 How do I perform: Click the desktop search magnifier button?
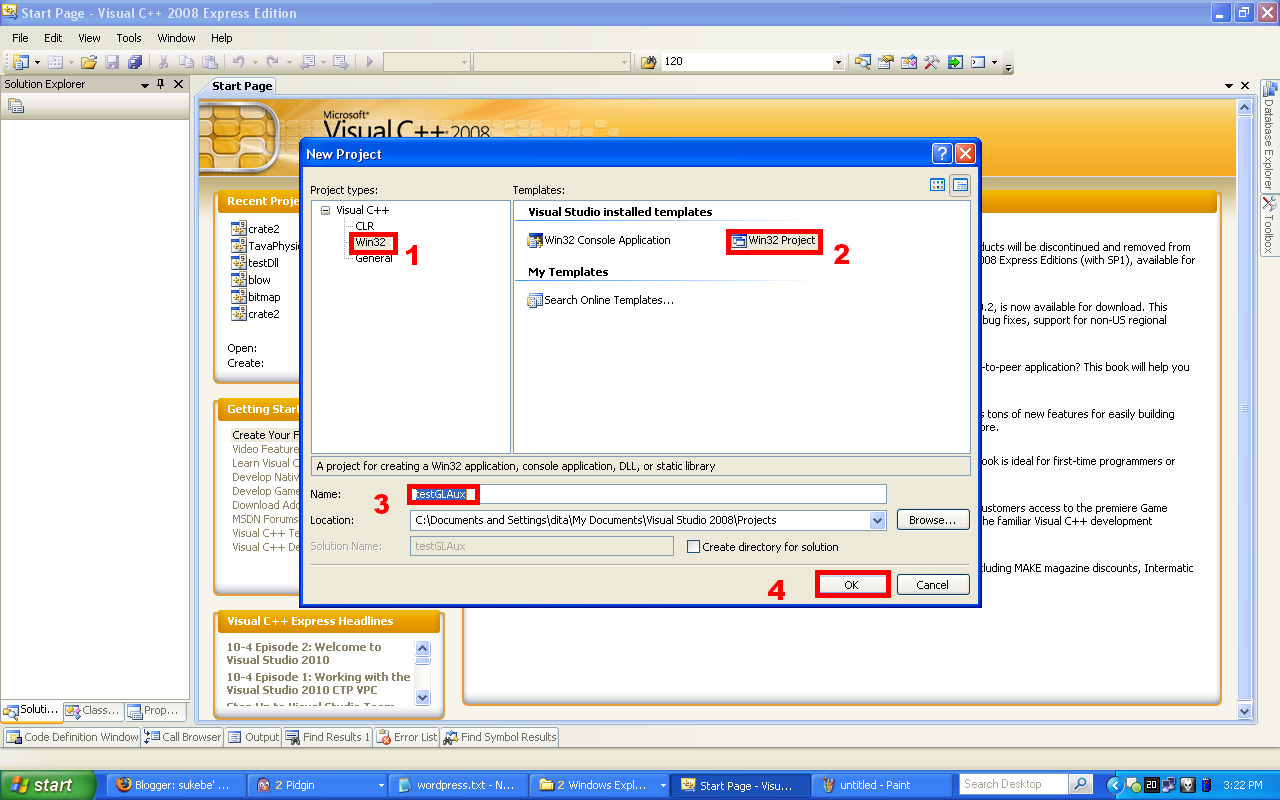(1081, 784)
